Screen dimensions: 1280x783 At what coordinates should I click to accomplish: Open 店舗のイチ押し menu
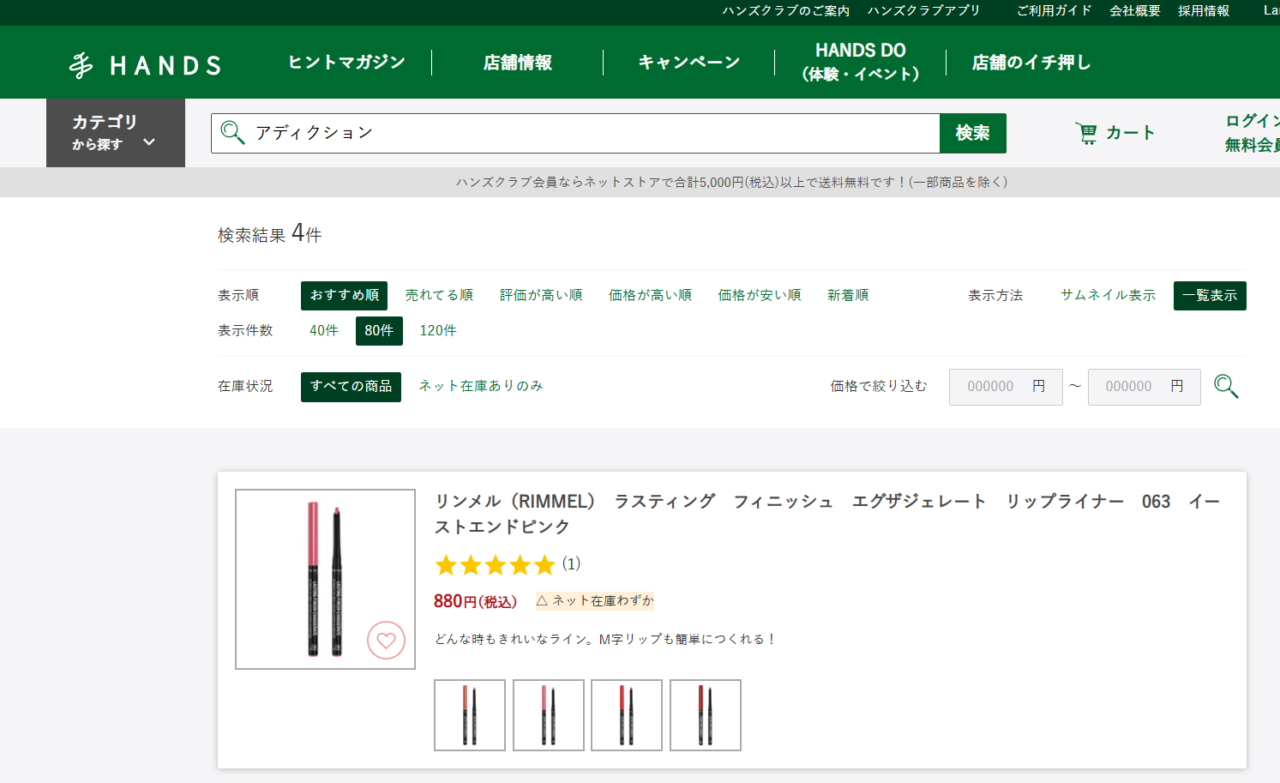click(x=1031, y=62)
